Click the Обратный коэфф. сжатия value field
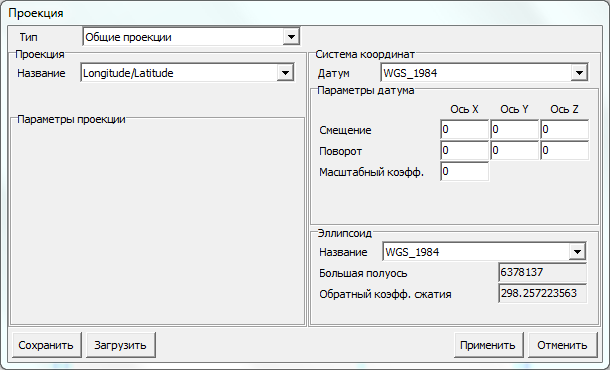 (x=542, y=293)
